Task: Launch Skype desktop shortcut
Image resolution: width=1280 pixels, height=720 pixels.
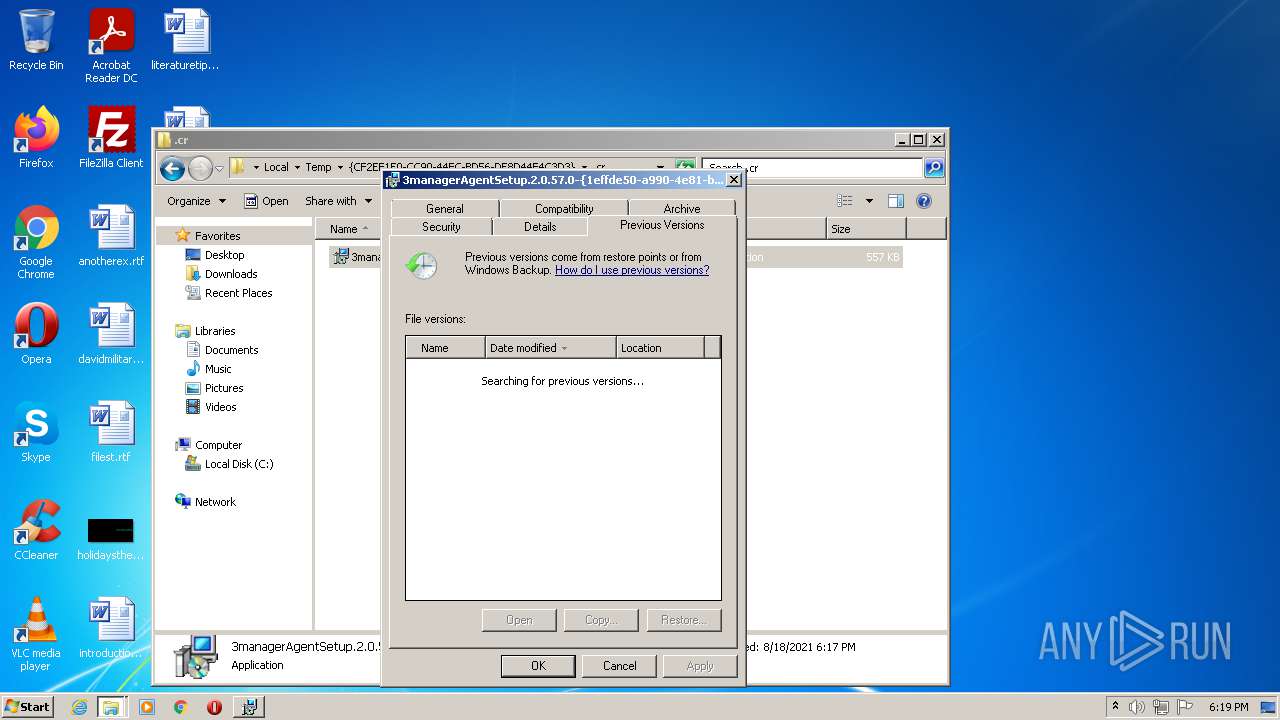Action: coord(36,432)
